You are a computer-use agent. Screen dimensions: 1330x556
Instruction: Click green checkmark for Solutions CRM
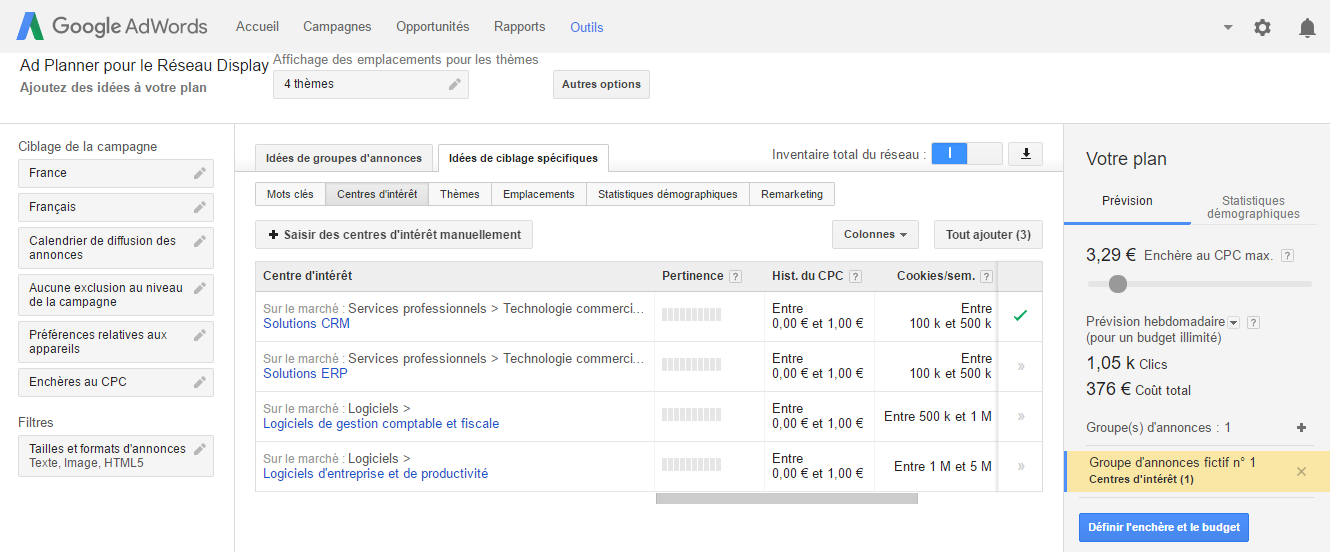pyautogui.click(x=1020, y=316)
